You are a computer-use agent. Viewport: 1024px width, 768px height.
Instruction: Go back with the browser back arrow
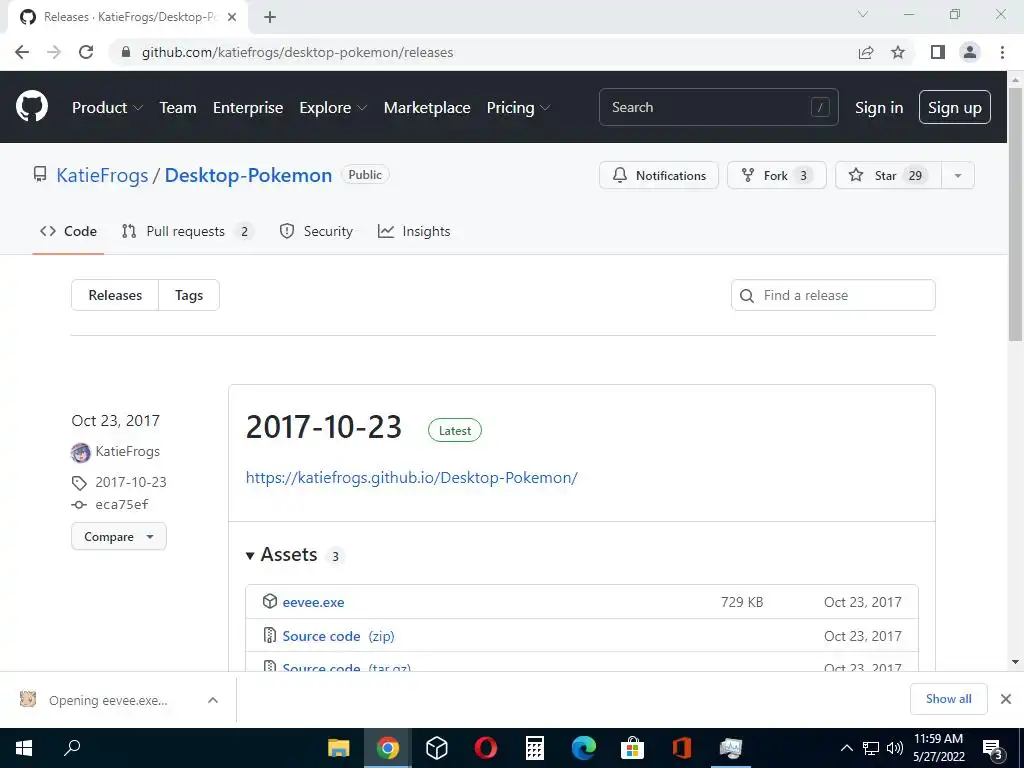coord(22,52)
